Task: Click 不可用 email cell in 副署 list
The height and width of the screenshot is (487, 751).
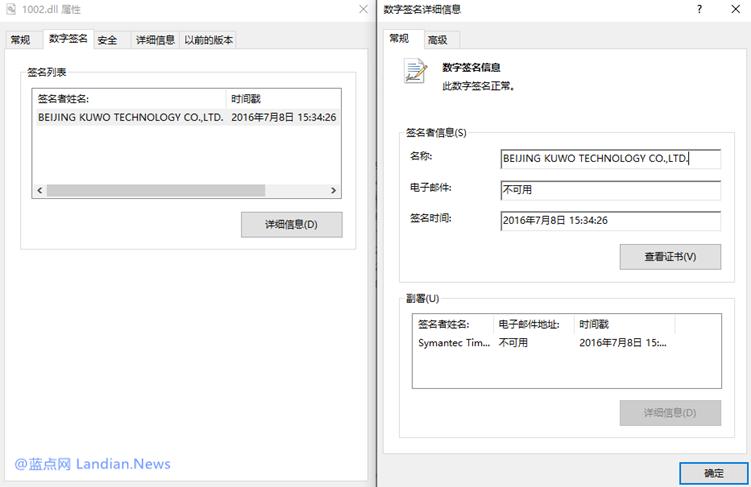Action: 513,343
